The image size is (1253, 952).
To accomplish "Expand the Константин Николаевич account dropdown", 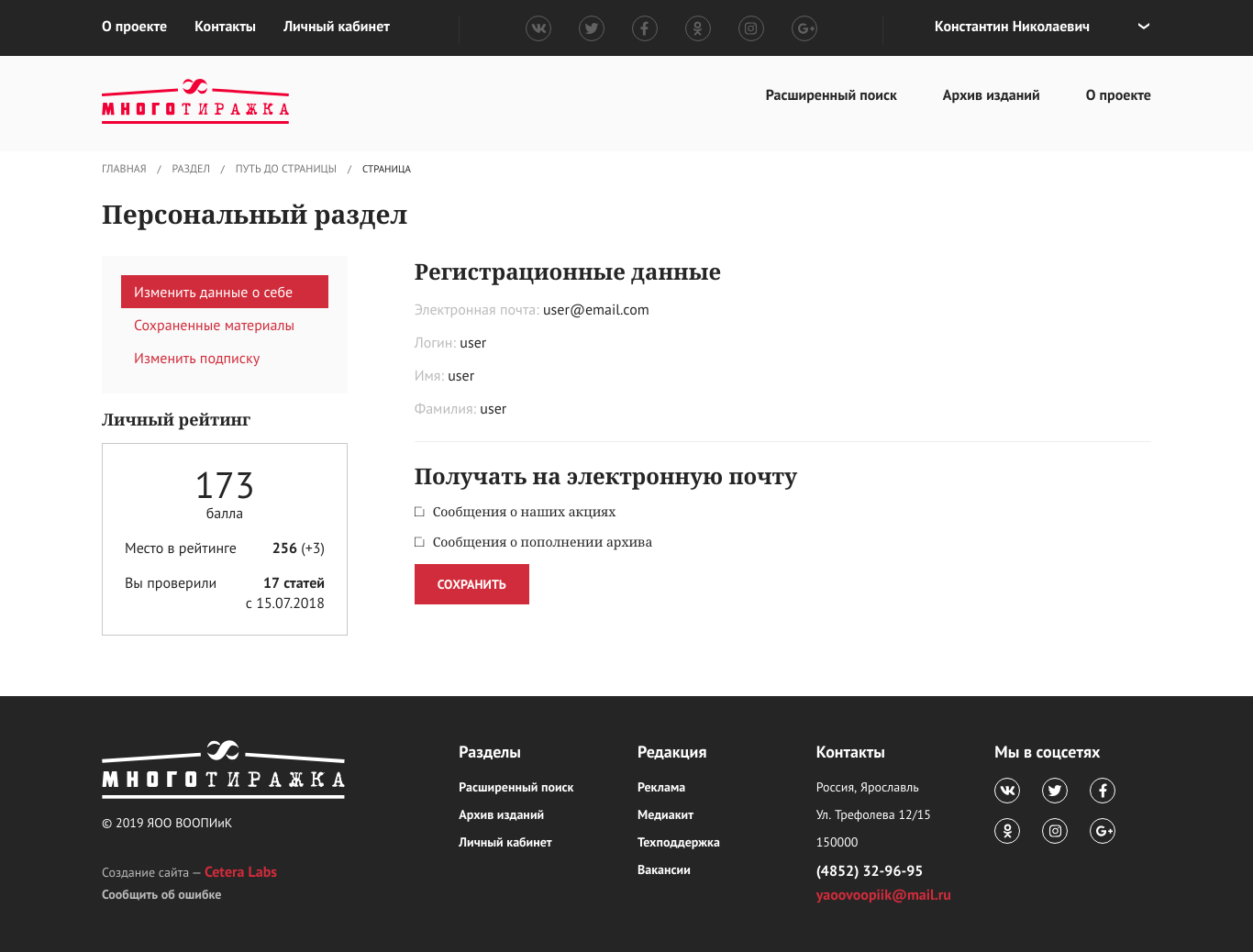I will pos(1143,27).
